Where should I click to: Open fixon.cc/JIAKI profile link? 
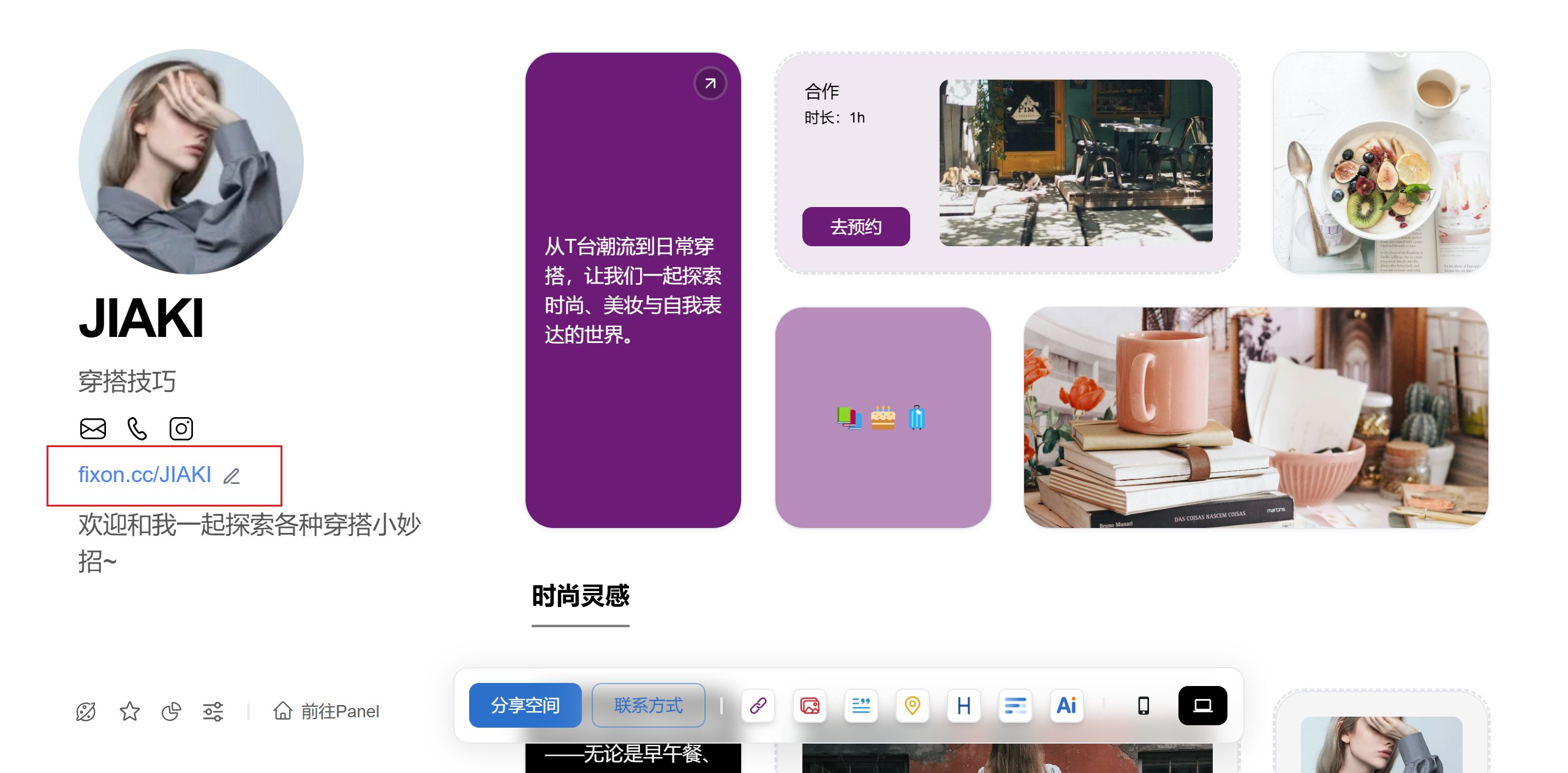pos(145,475)
